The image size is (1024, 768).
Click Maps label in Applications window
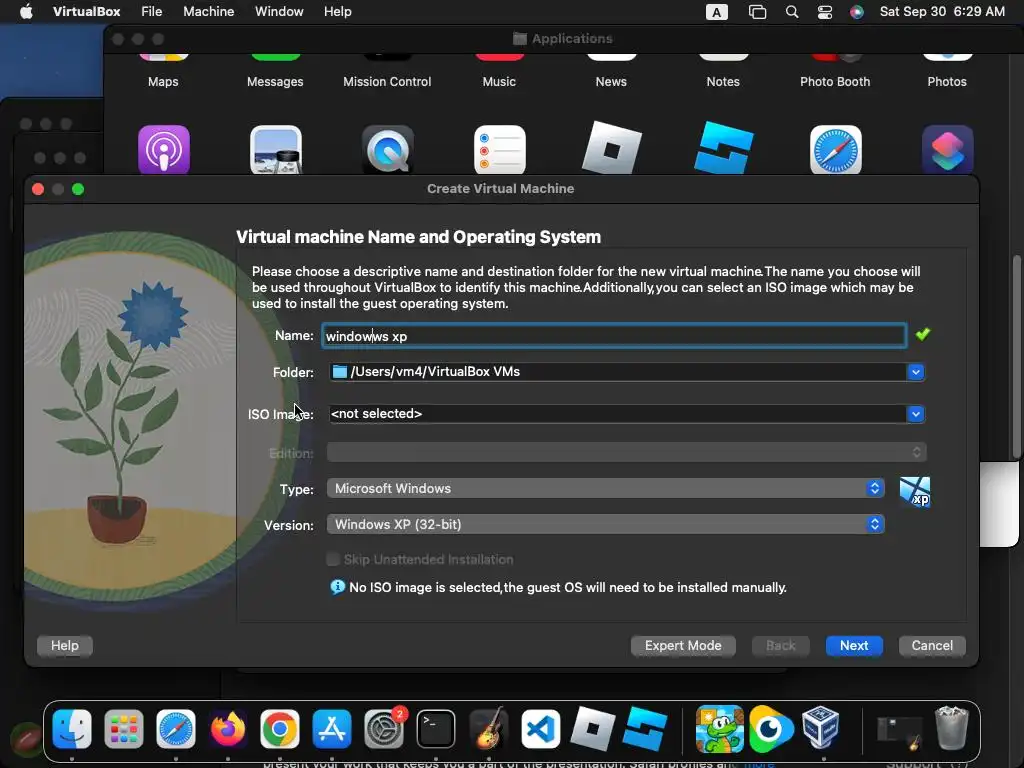pos(163,82)
